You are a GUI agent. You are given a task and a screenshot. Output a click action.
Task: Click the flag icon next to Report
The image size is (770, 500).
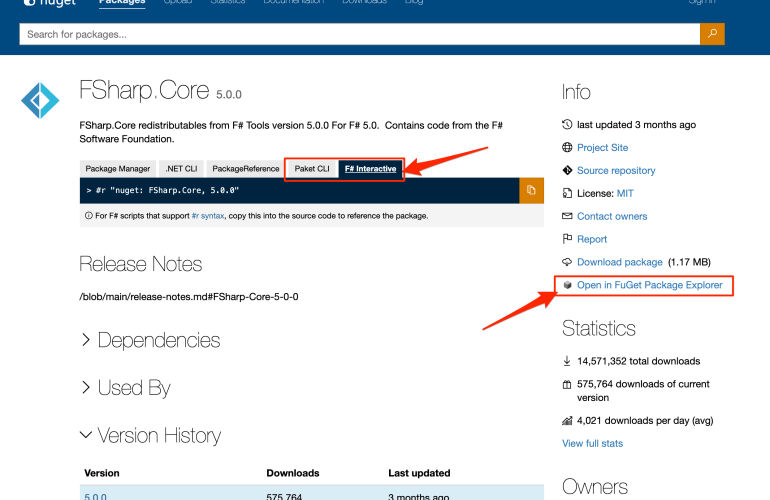tap(568, 239)
